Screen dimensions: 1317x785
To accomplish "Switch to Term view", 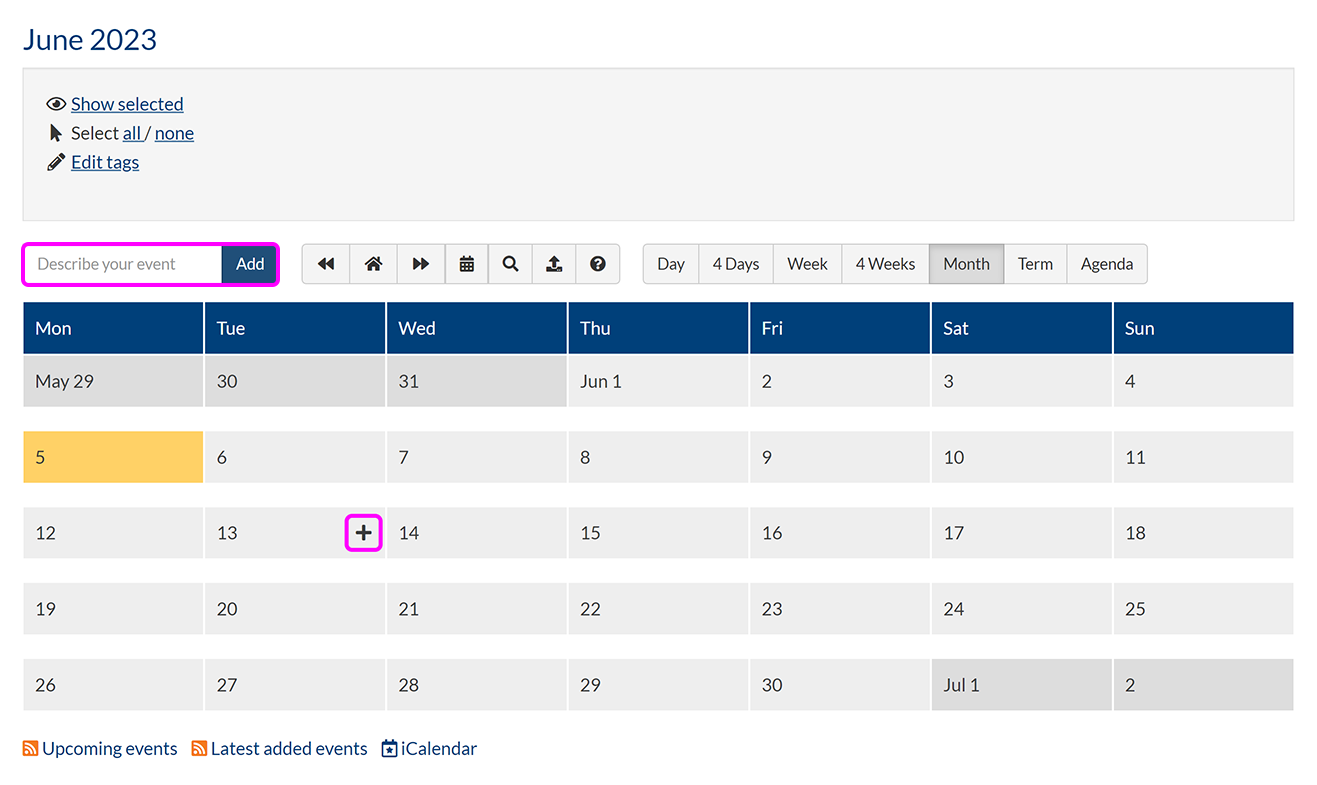I will [x=1035, y=264].
